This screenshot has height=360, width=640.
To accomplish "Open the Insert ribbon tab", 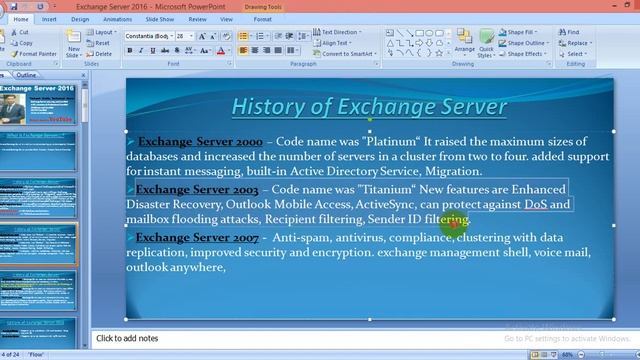I will pyautogui.click(x=49, y=19).
